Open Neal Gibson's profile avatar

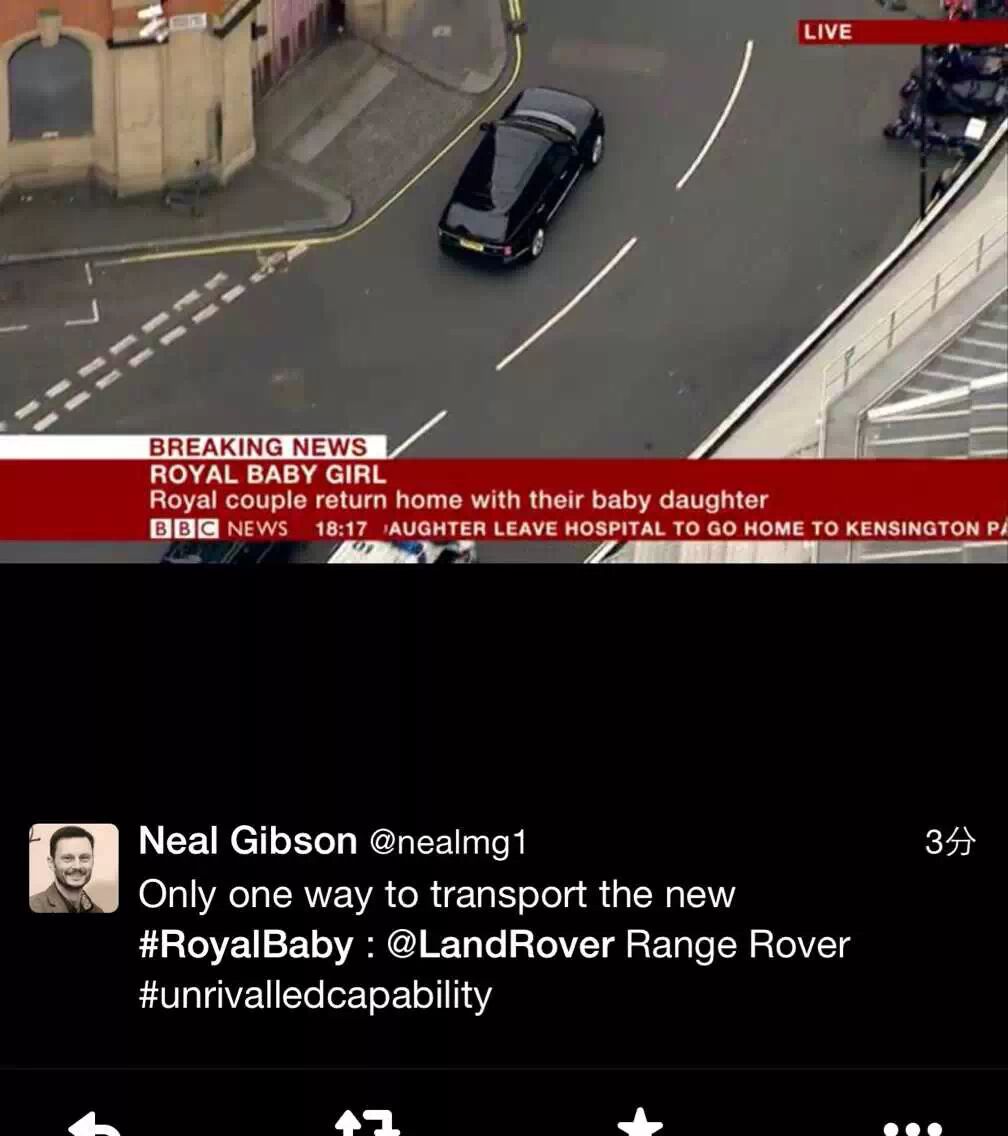(73, 867)
